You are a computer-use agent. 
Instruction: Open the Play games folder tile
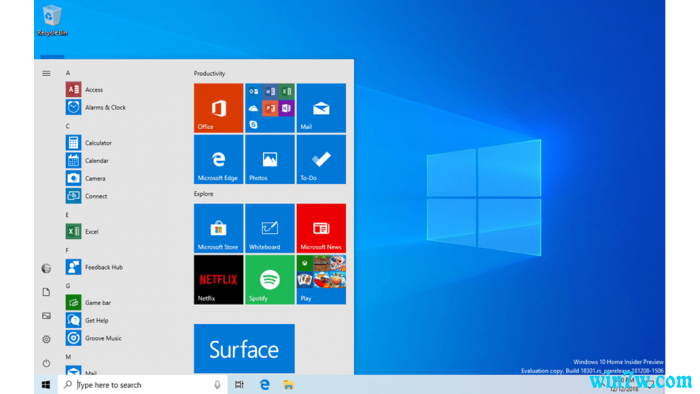tap(321, 280)
